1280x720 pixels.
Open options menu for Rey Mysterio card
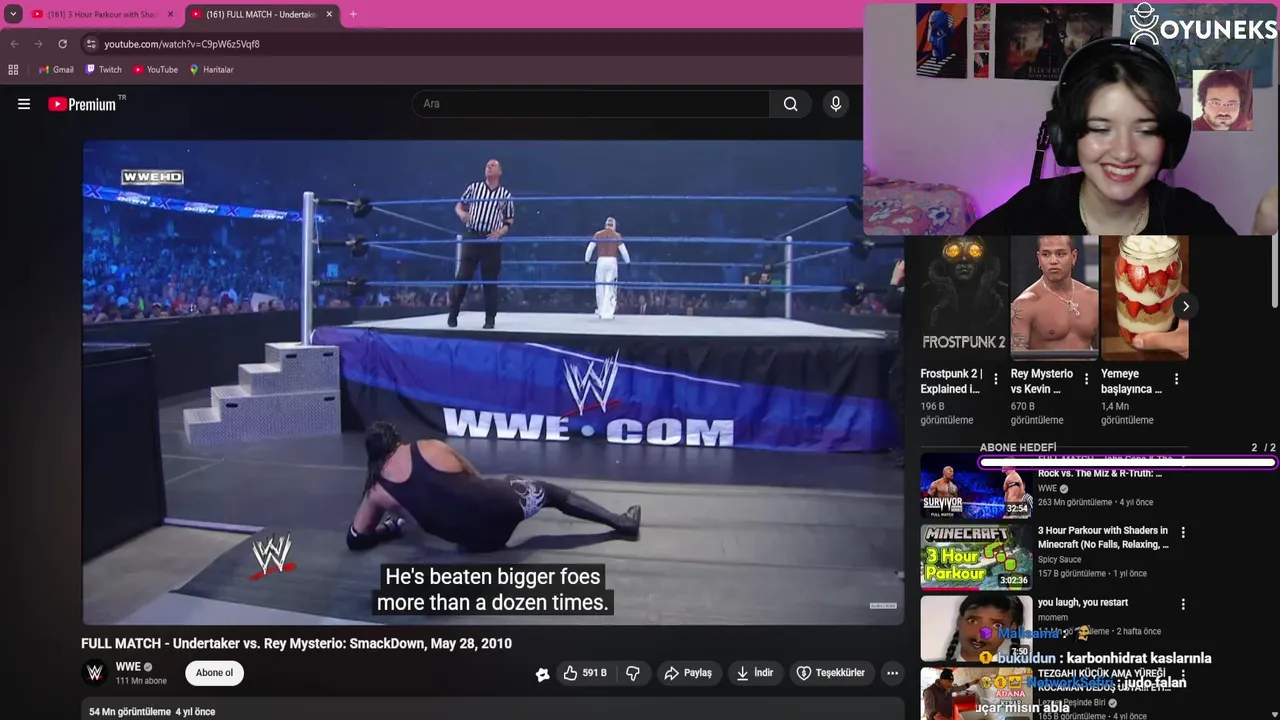1086,379
